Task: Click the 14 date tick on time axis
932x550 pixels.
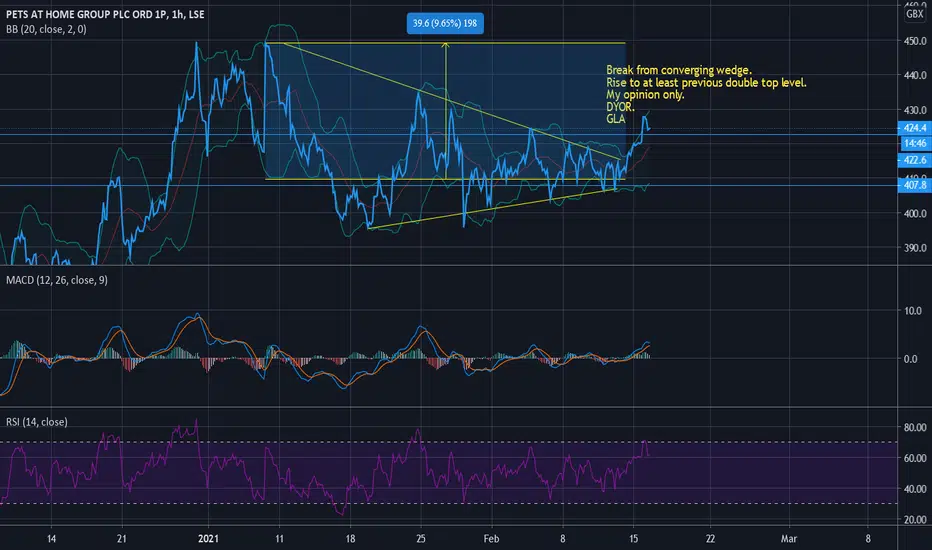Action: click(52, 539)
